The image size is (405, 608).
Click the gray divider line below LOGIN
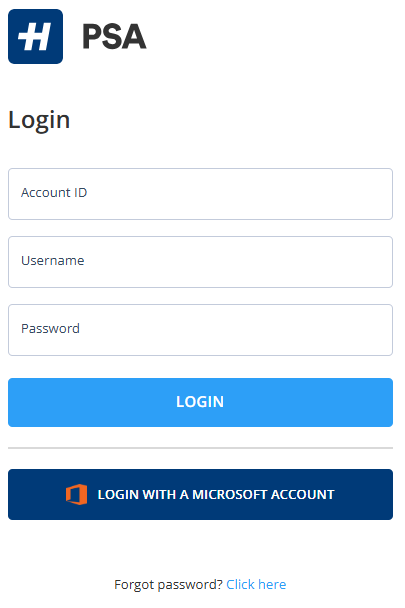point(200,448)
